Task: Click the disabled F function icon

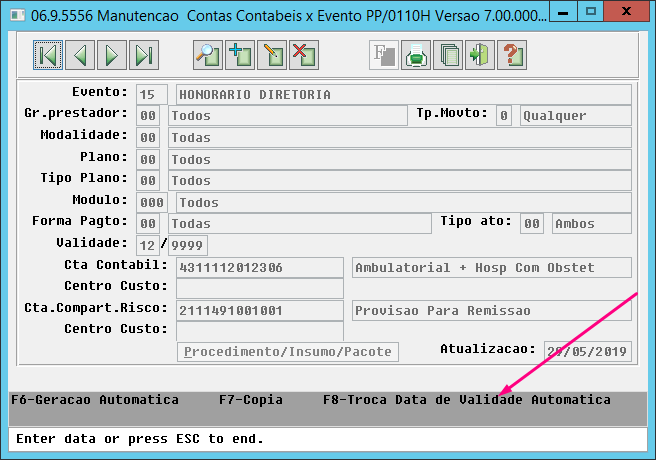Action: [x=384, y=55]
